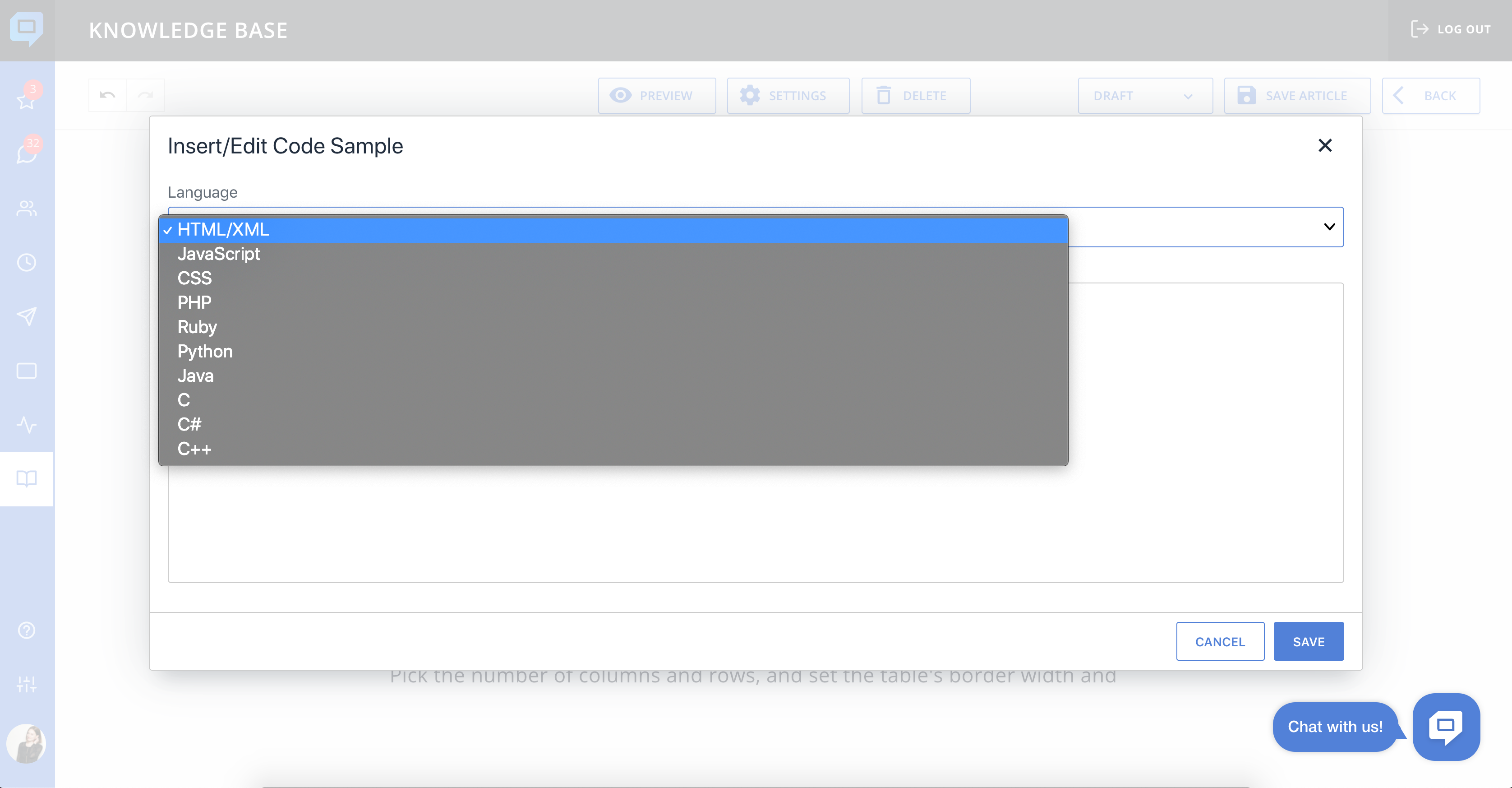Click the Preview button
1512x788 pixels.
657,95
